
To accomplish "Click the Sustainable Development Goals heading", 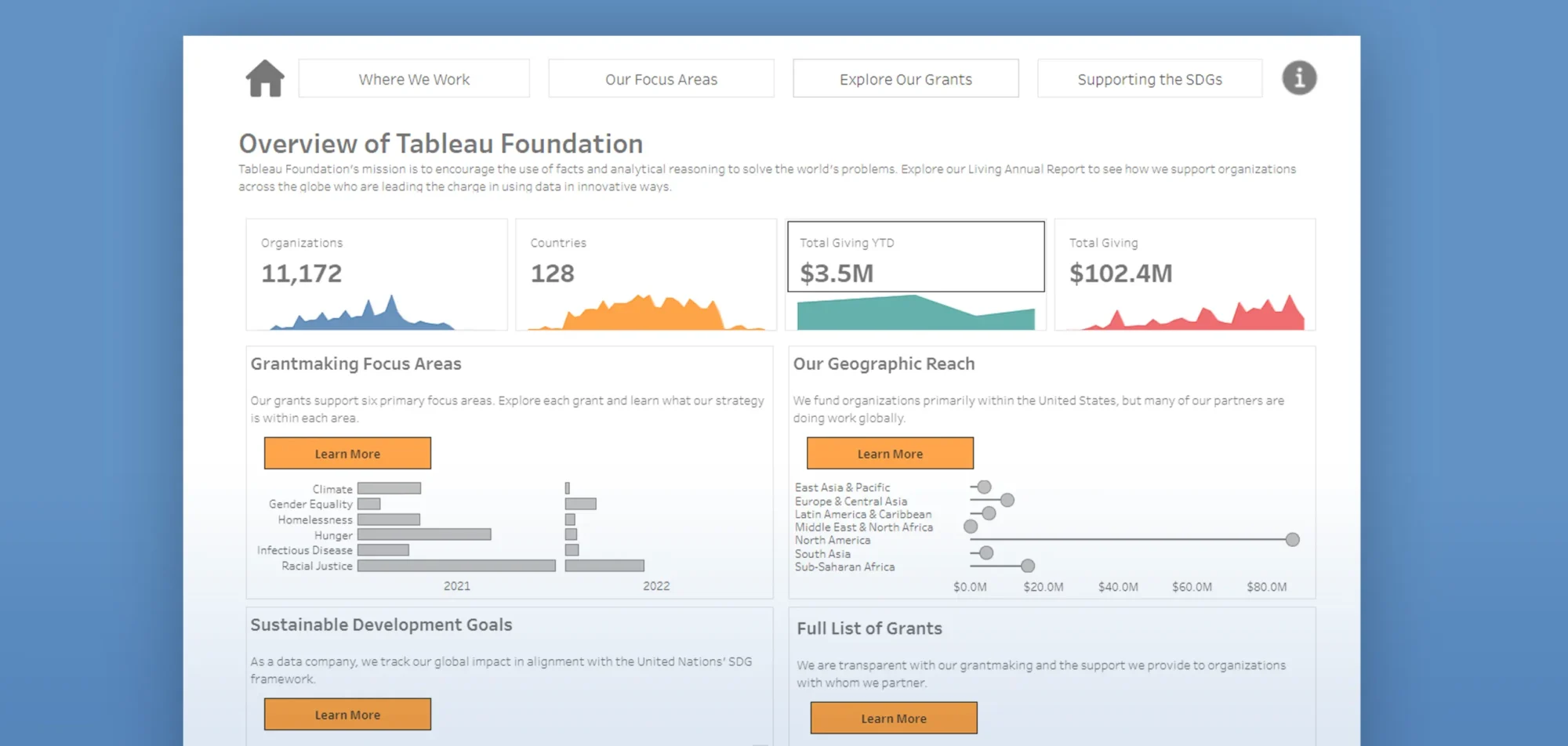I will click(x=381, y=625).
